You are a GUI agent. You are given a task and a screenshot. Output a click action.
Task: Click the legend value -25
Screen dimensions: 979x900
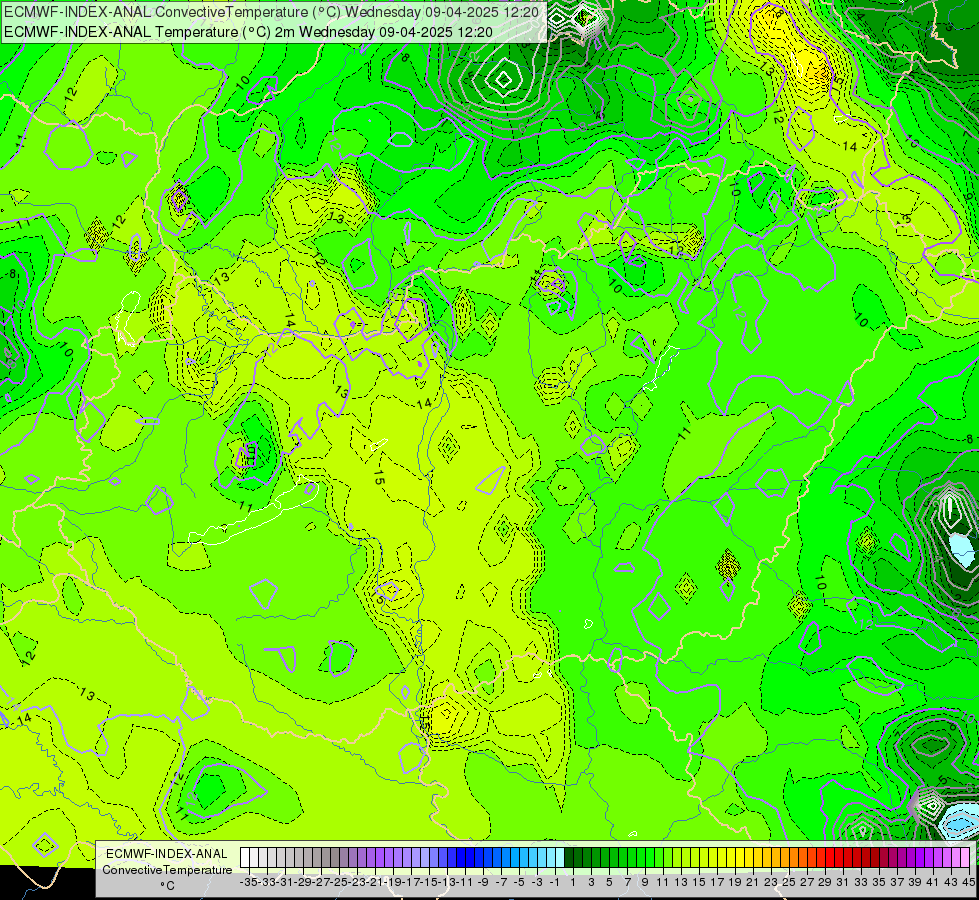[340, 882]
